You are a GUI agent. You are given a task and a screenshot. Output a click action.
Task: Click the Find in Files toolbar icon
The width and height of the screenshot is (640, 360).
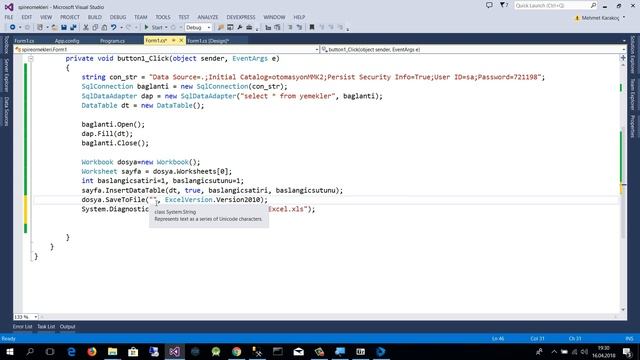coord(221,27)
